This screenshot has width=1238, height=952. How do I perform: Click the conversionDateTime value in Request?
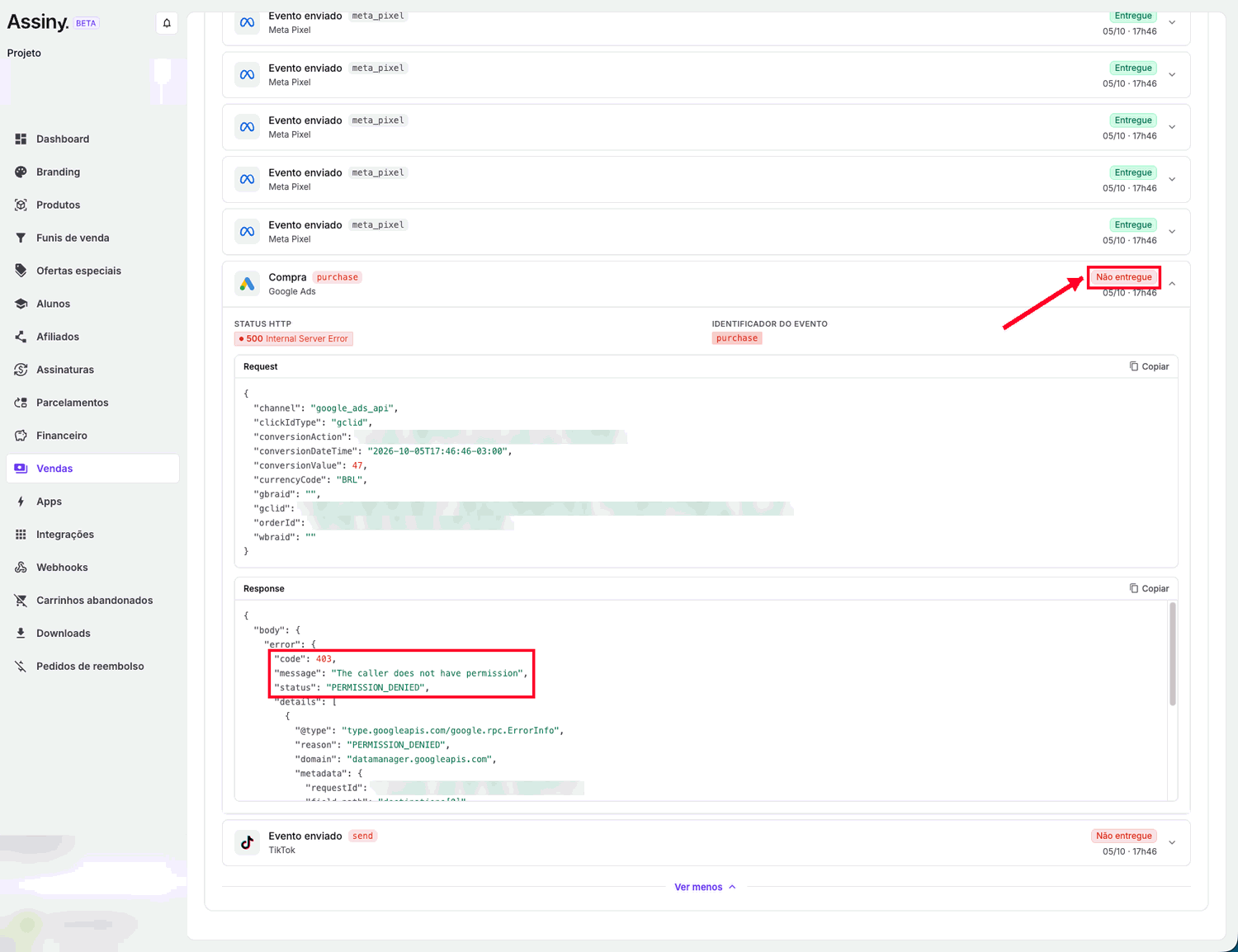pyautogui.click(x=437, y=451)
